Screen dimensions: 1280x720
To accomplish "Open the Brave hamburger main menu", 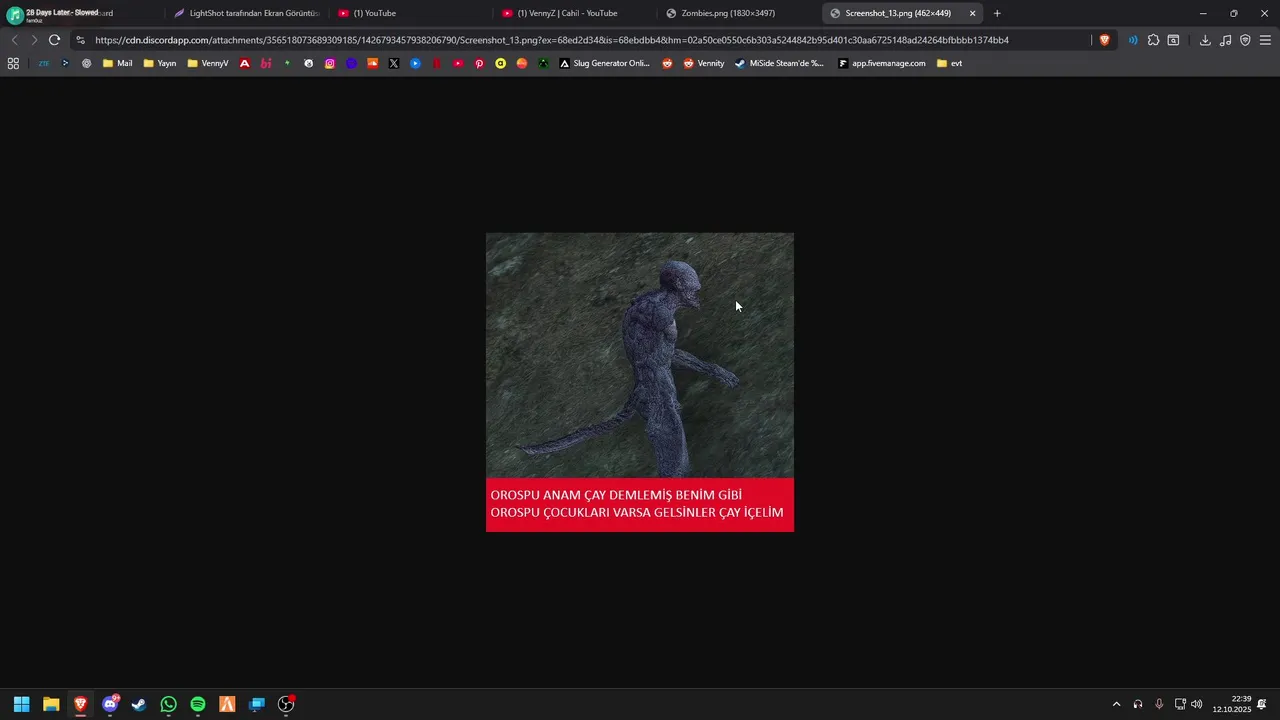I will pos(1265,40).
